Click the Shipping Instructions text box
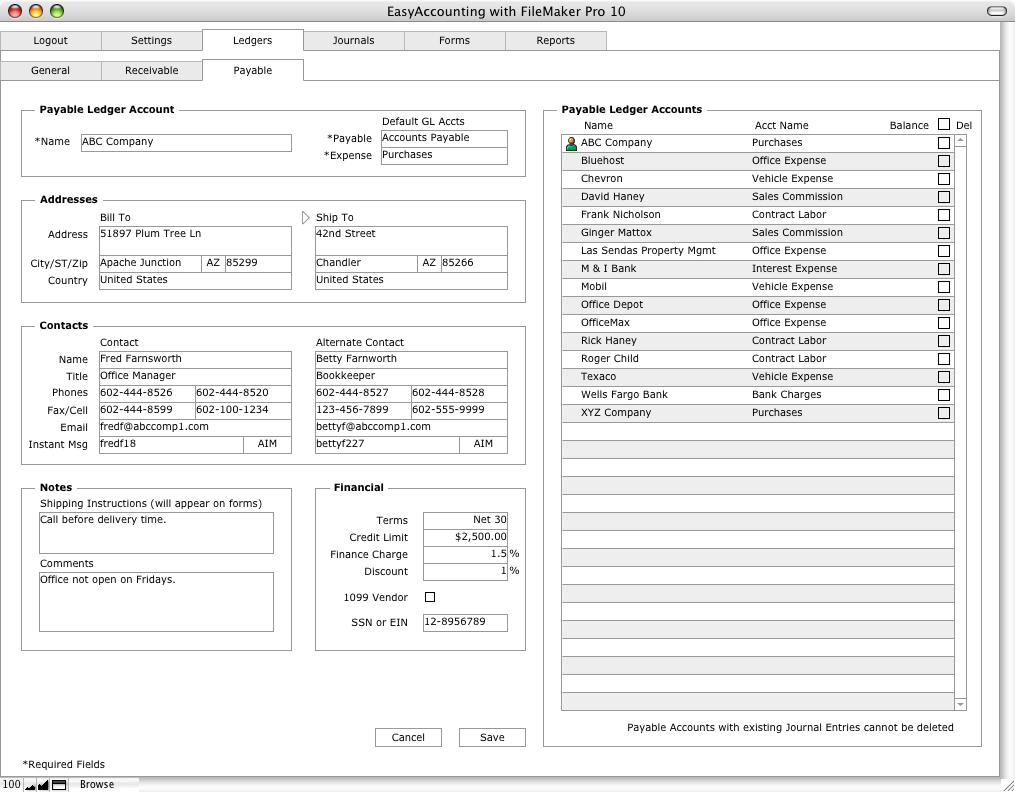The width and height of the screenshot is (1015, 792). pyautogui.click(x=156, y=533)
